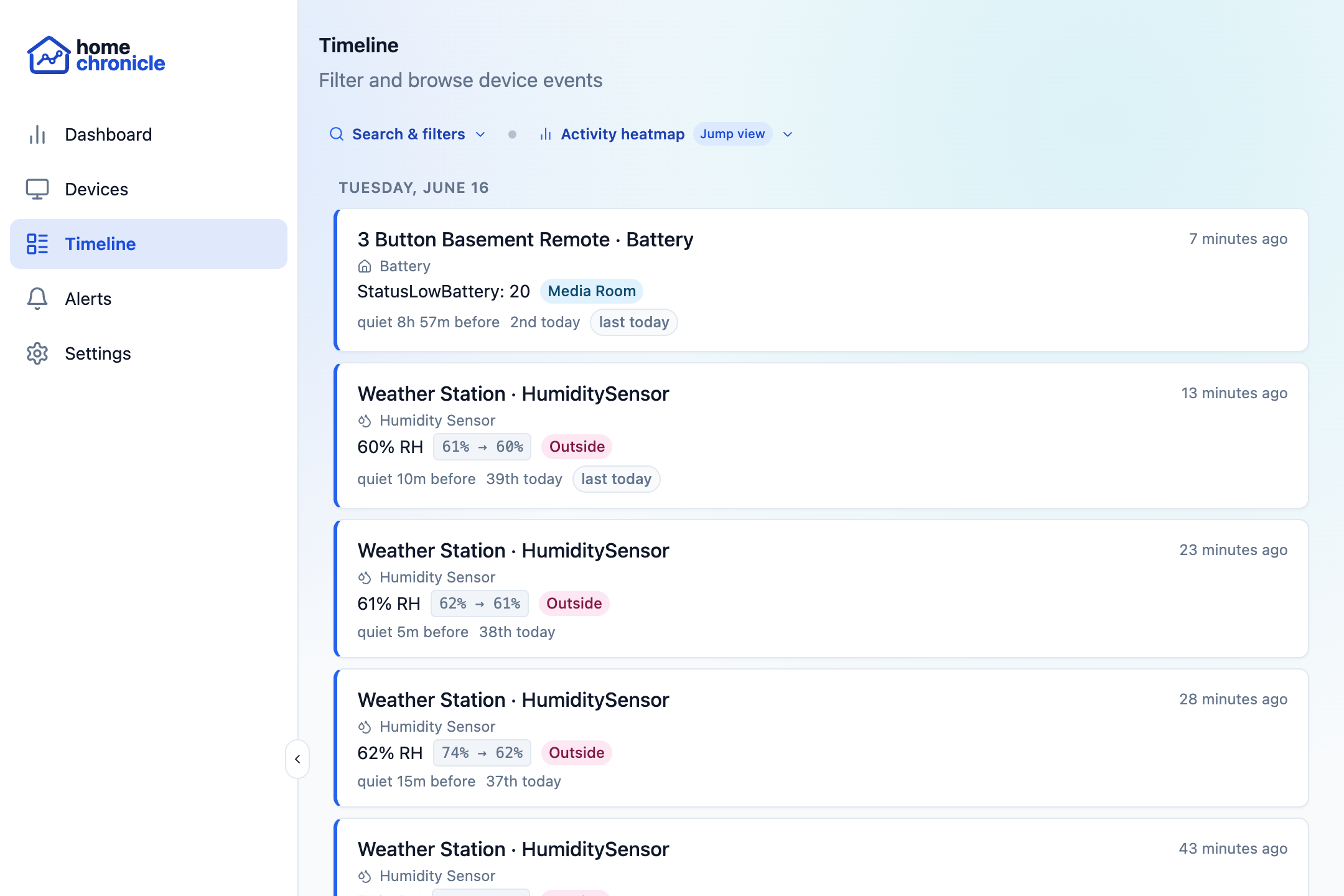The image size is (1344, 896).
Task: Click the 74% → 62% change chip
Action: (482, 753)
